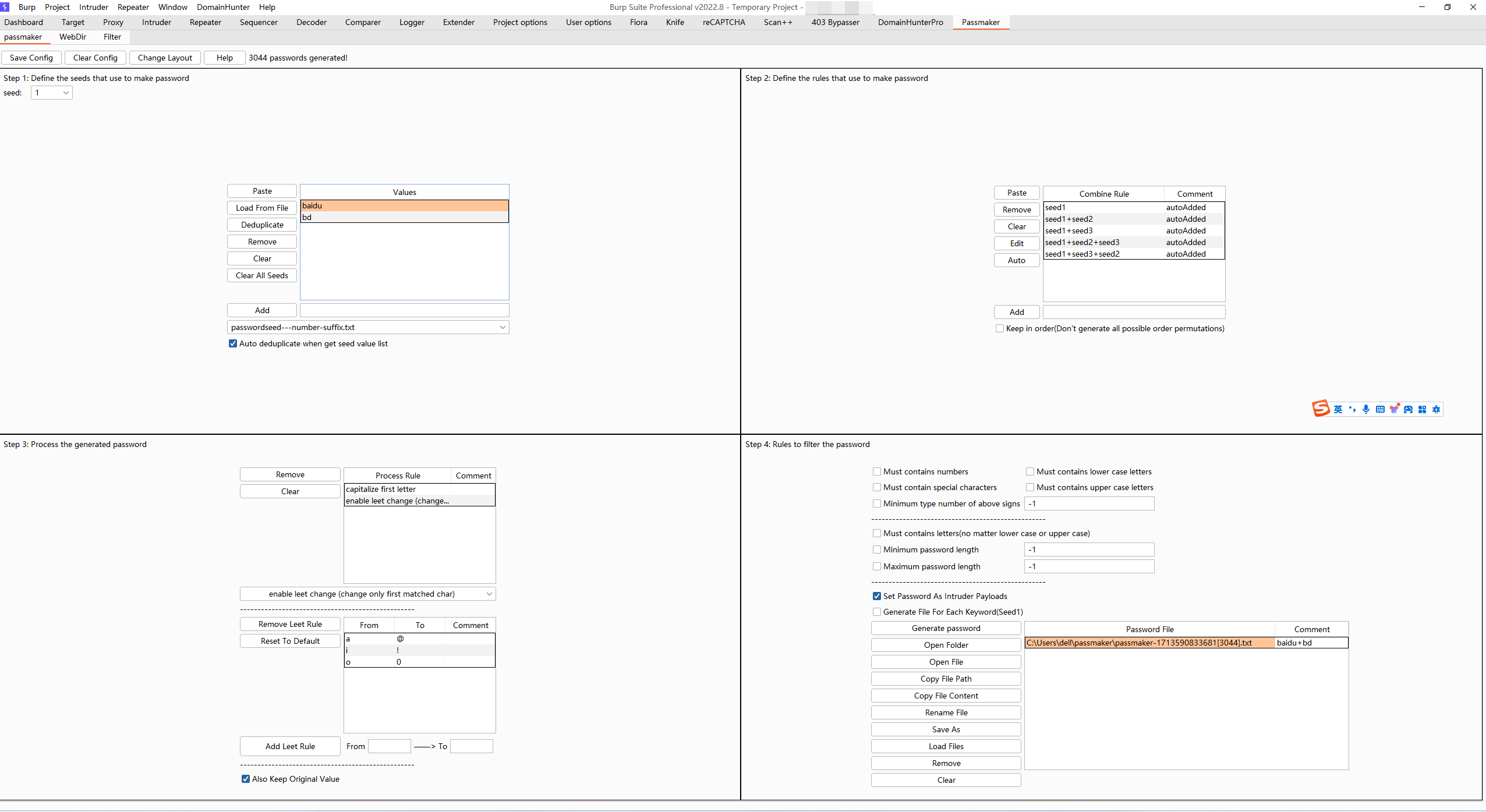
Task: Click the Generate password button
Action: pos(946,628)
